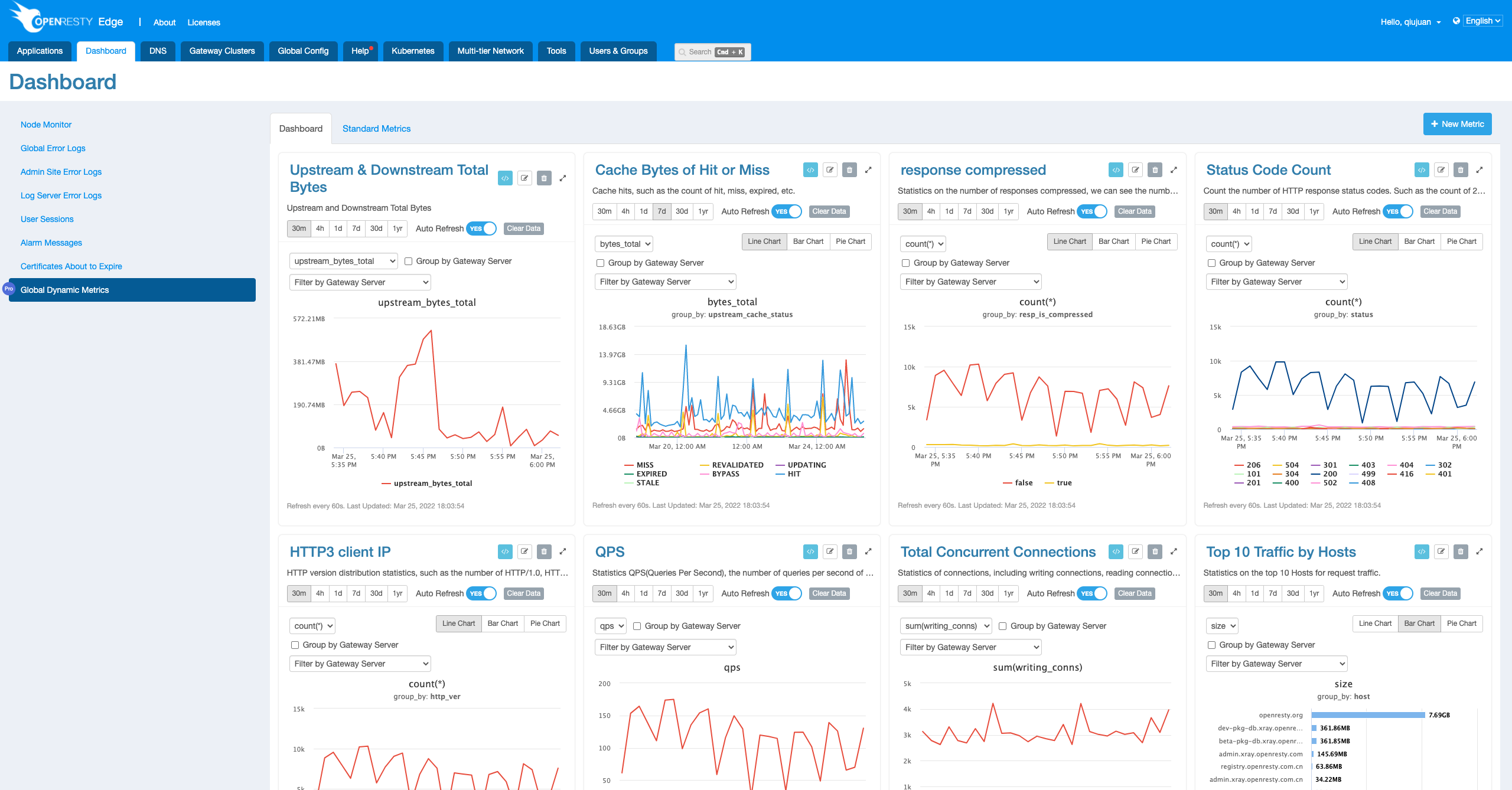
Task: Delete the Total Concurrent Connections metric
Action: 1155,551
